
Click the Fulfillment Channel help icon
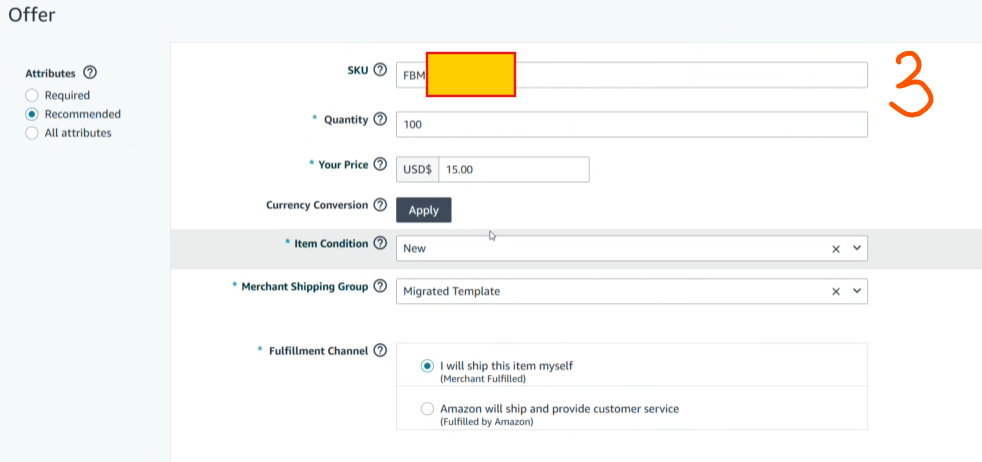(380, 351)
